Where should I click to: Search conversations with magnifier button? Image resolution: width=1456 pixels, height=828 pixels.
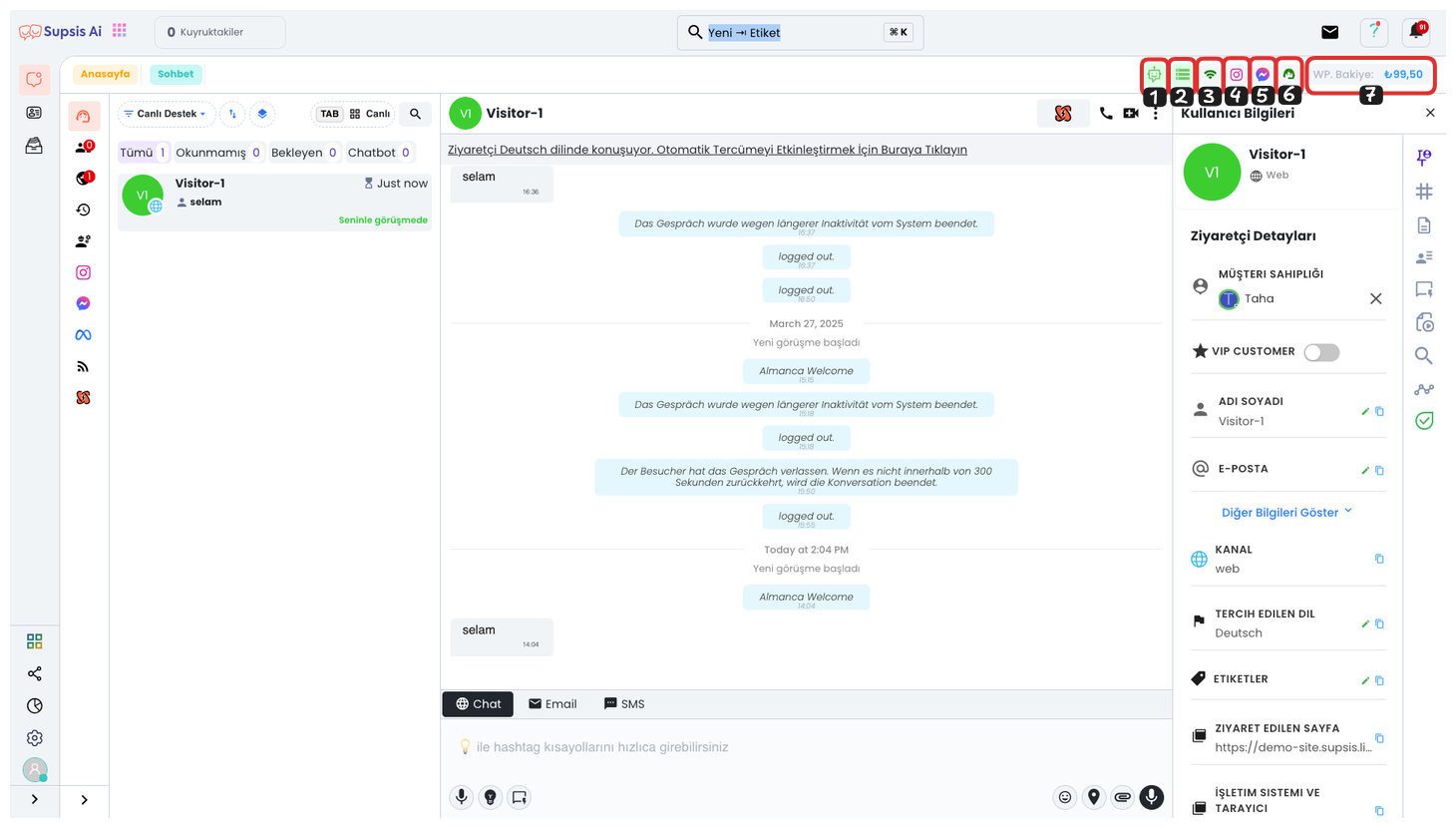coord(416,114)
